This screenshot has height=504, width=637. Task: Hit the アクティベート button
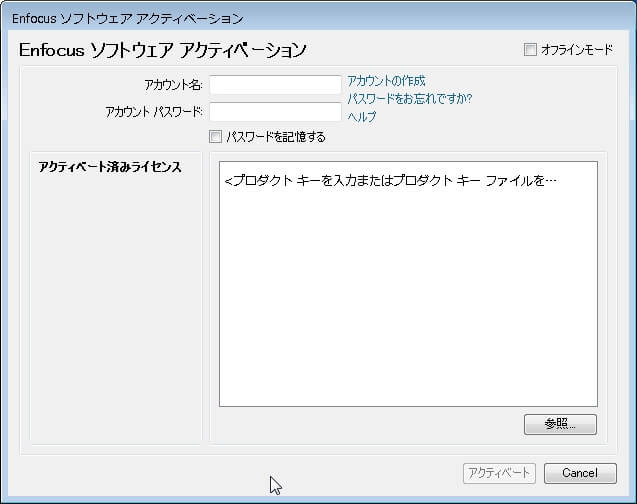pyautogui.click(x=499, y=473)
